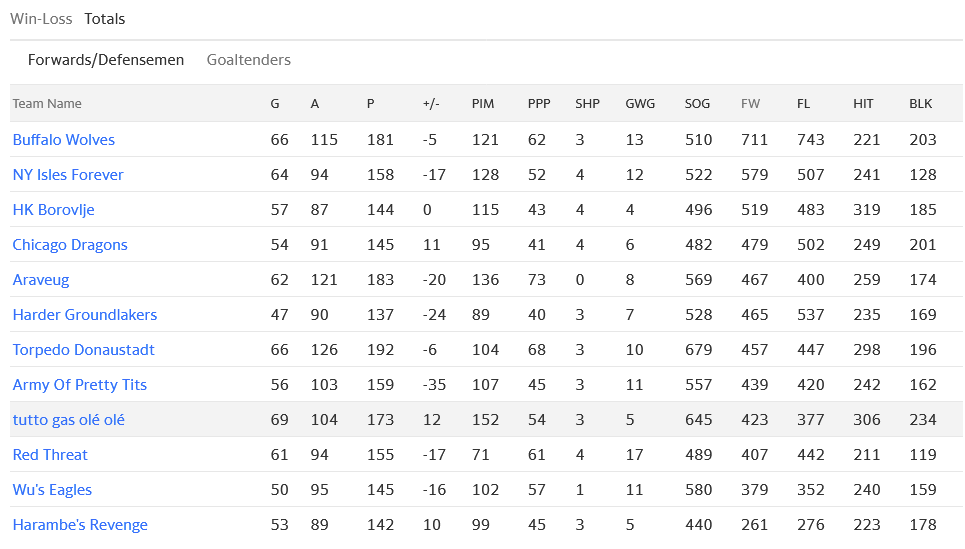
Task: Sort the table by FW column
Action: pos(750,104)
